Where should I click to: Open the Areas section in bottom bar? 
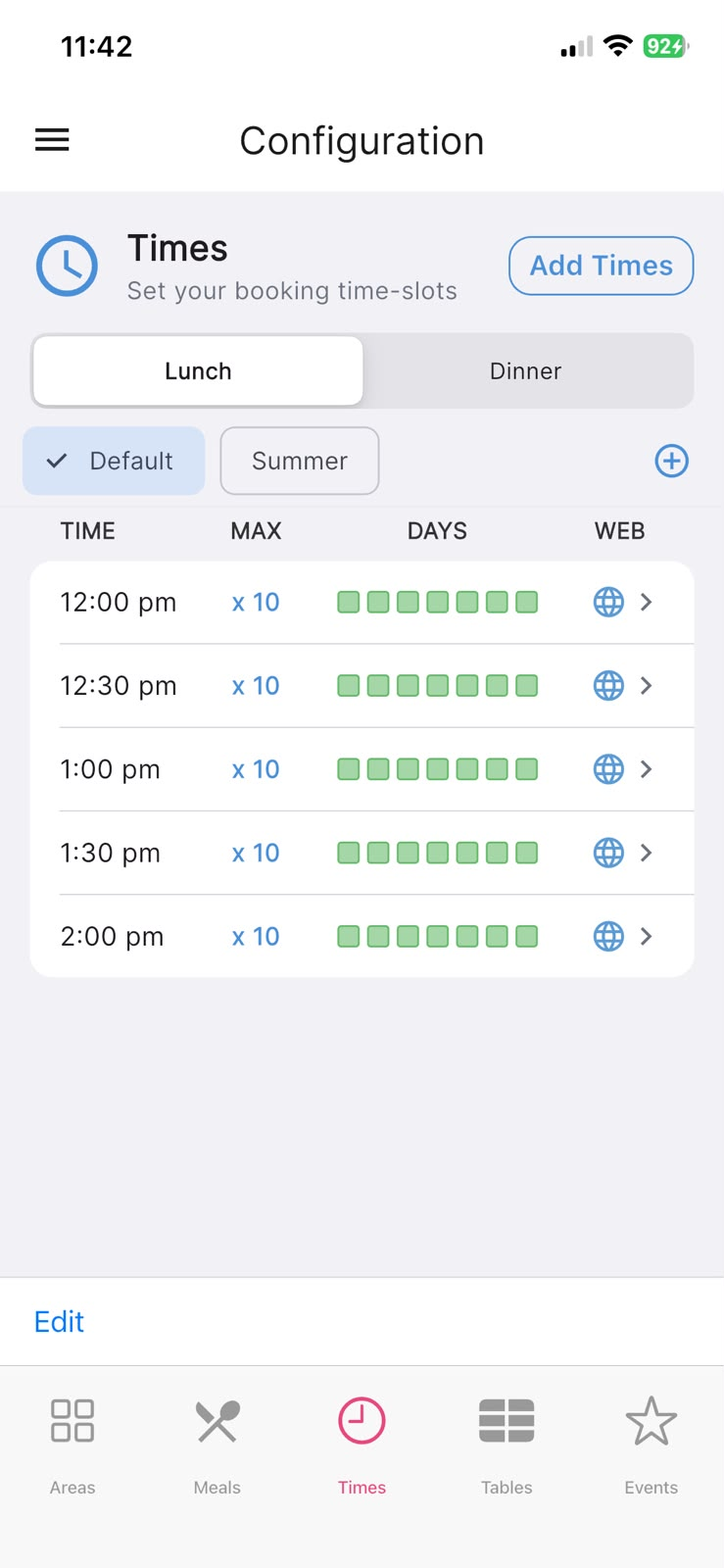[72, 1446]
